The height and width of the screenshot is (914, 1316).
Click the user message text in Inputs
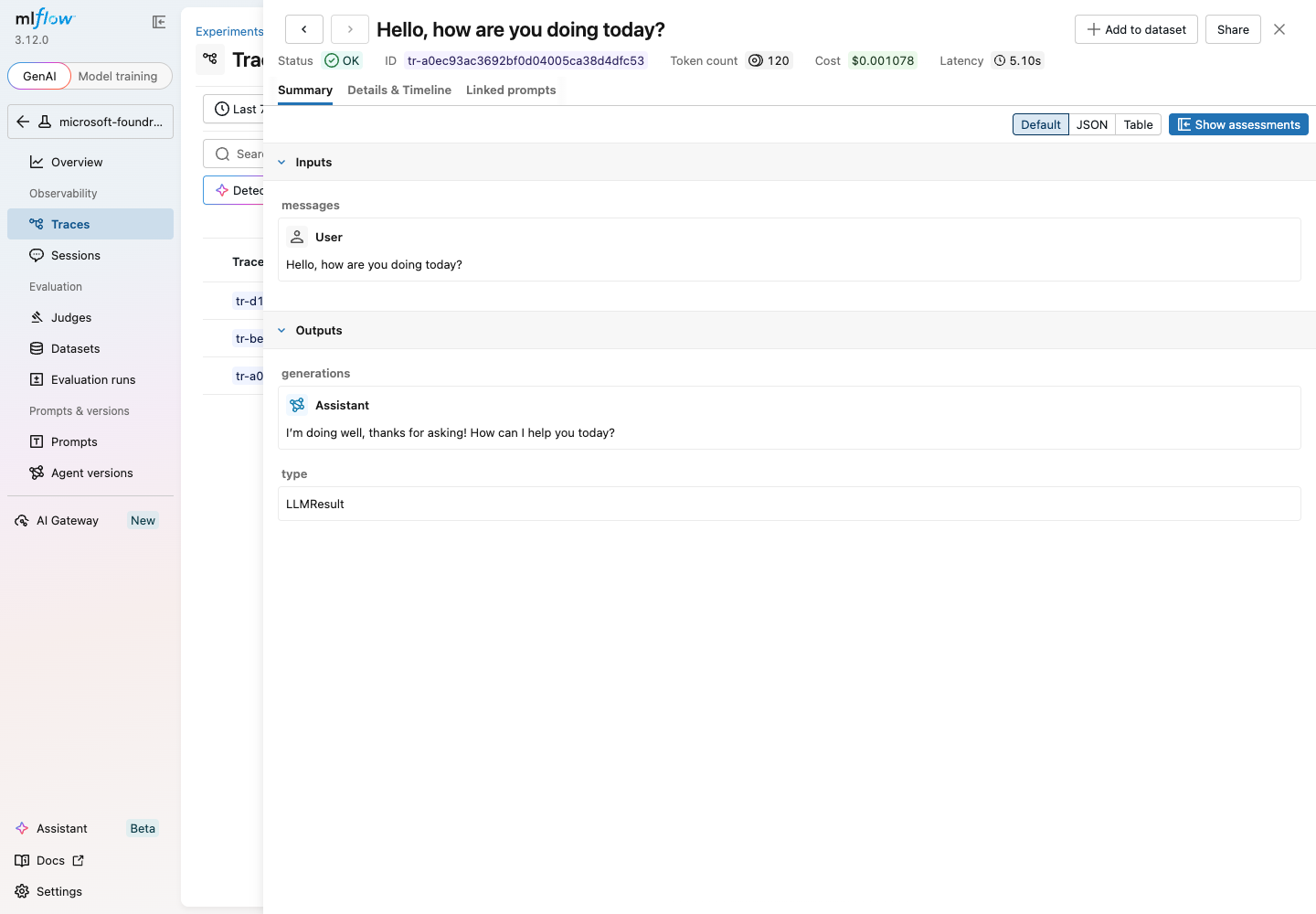click(x=374, y=264)
